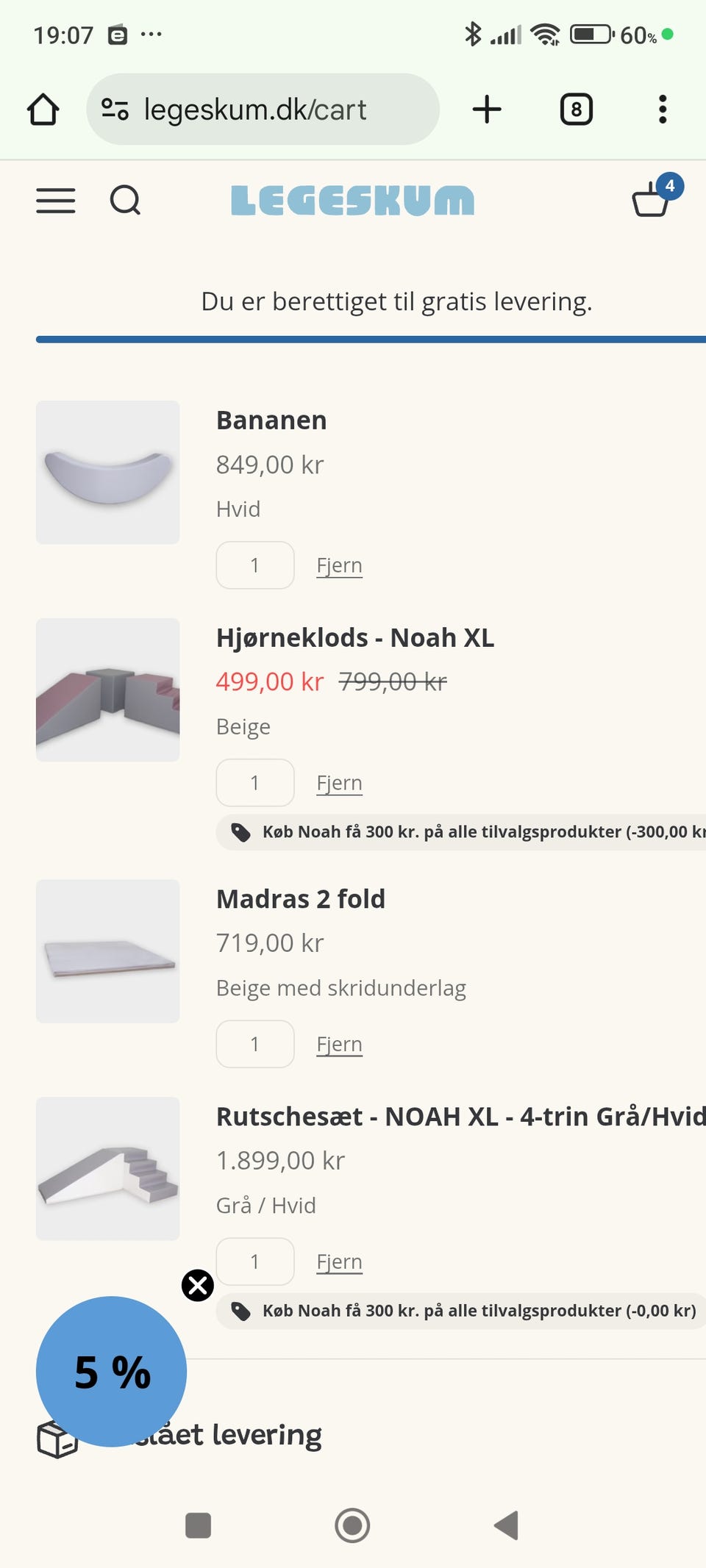Edit the Madras 2 fold quantity field
This screenshot has height=1568, width=706.
click(x=255, y=1044)
